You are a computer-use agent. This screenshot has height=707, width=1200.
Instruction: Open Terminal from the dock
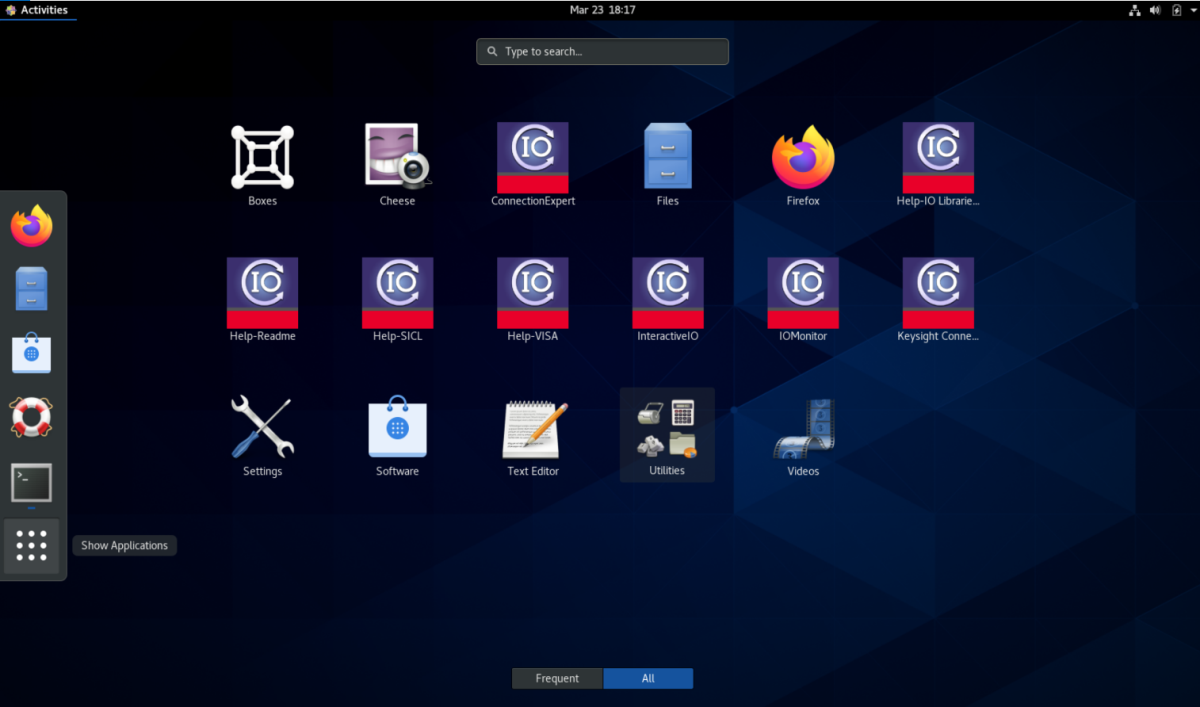pos(32,484)
